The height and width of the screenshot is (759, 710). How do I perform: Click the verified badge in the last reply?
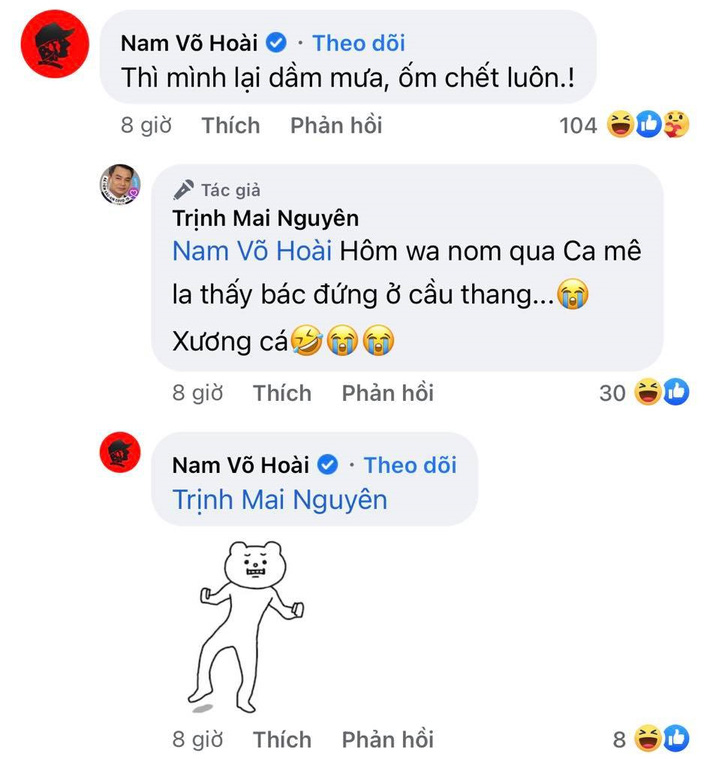pyautogui.click(x=328, y=465)
